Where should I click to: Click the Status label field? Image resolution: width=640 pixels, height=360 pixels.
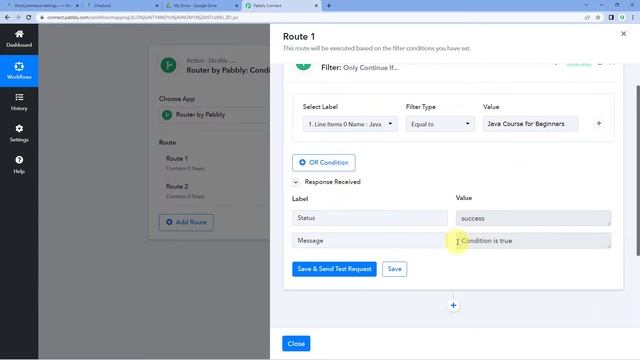[370, 218]
